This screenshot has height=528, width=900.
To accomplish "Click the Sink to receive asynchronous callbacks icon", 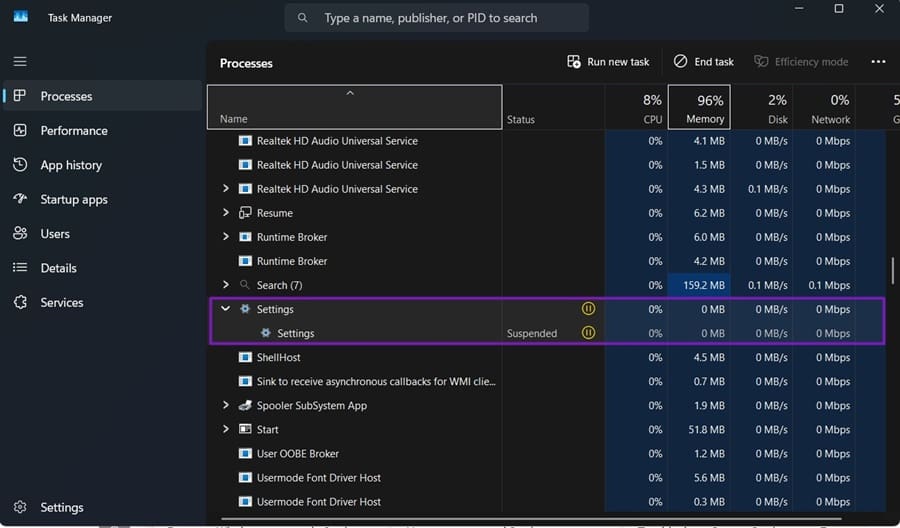I will 245,381.
